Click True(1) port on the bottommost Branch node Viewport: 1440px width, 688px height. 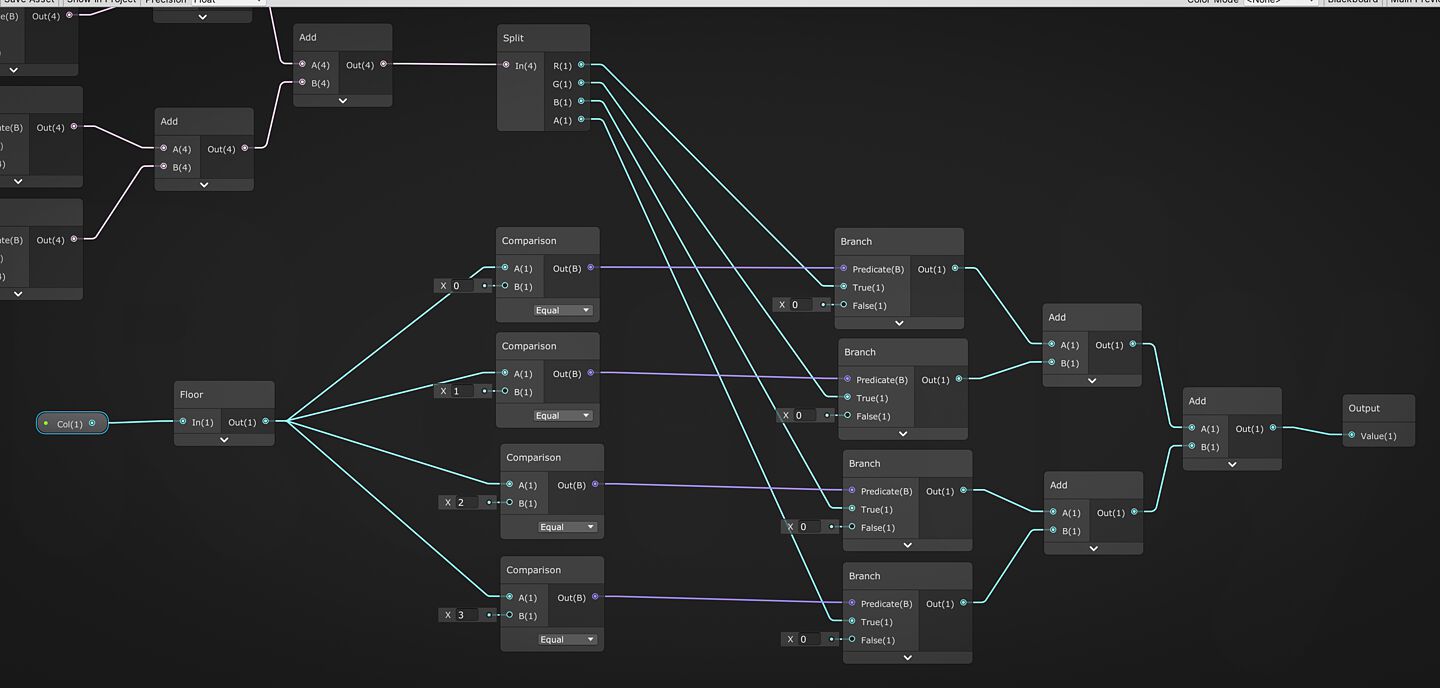click(x=851, y=621)
